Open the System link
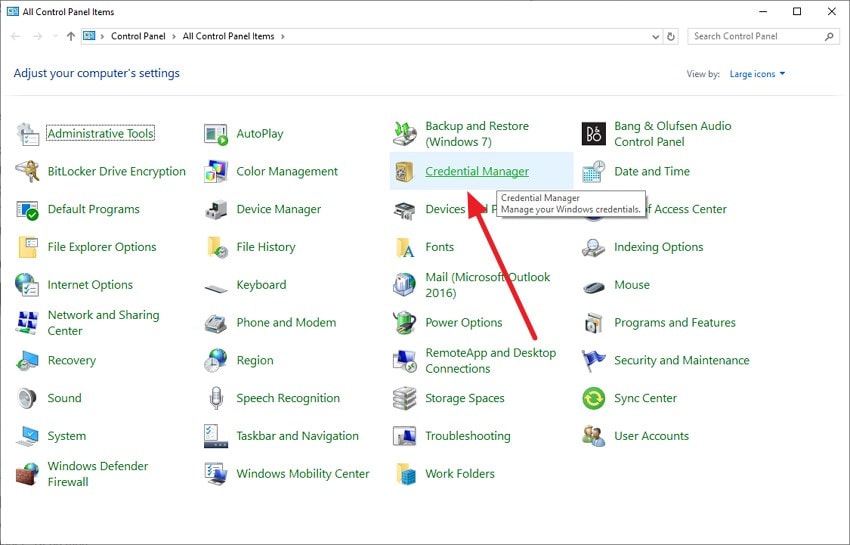The width and height of the screenshot is (850, 545). pyautogui.click(x=67, y=436)
